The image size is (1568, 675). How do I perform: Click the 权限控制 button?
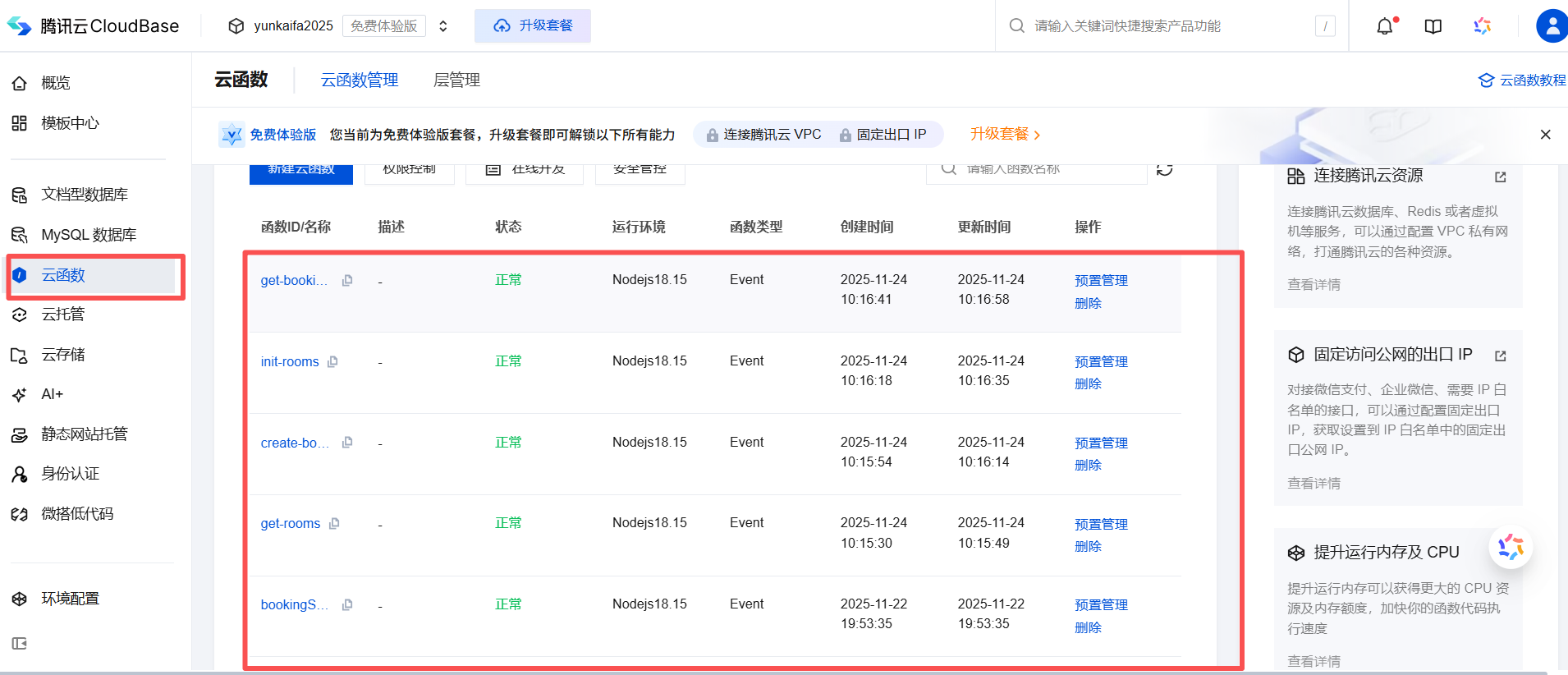click(x=410, y=173)
